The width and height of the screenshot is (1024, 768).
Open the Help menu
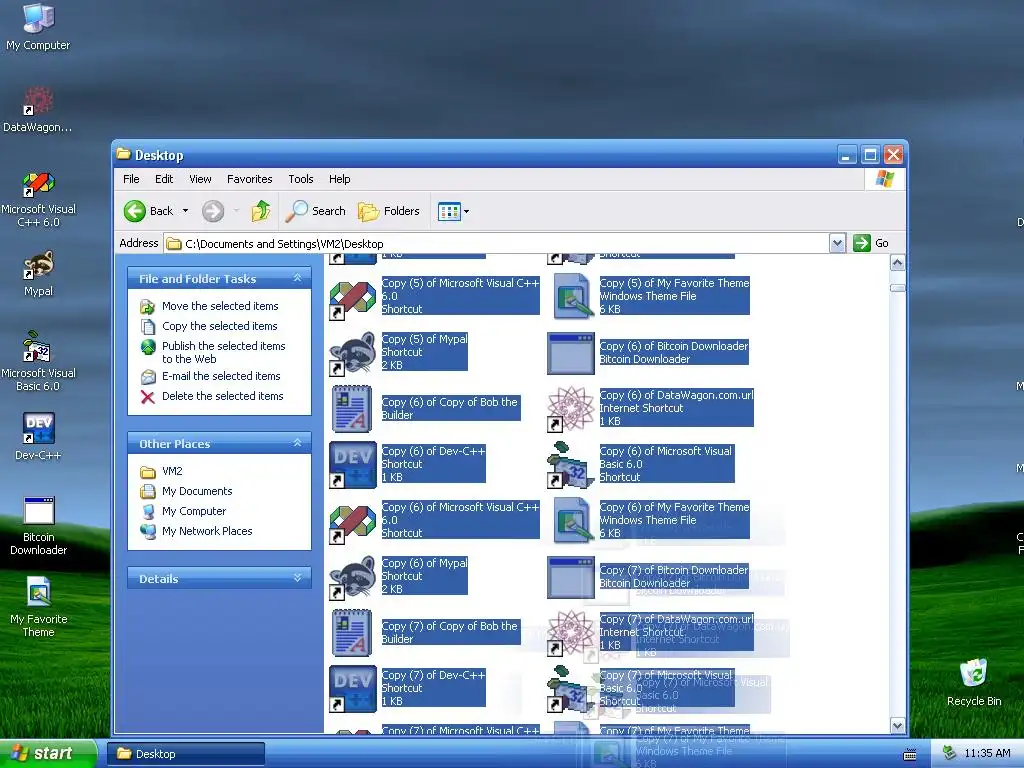pyautogui.click(x=339, y=179)
